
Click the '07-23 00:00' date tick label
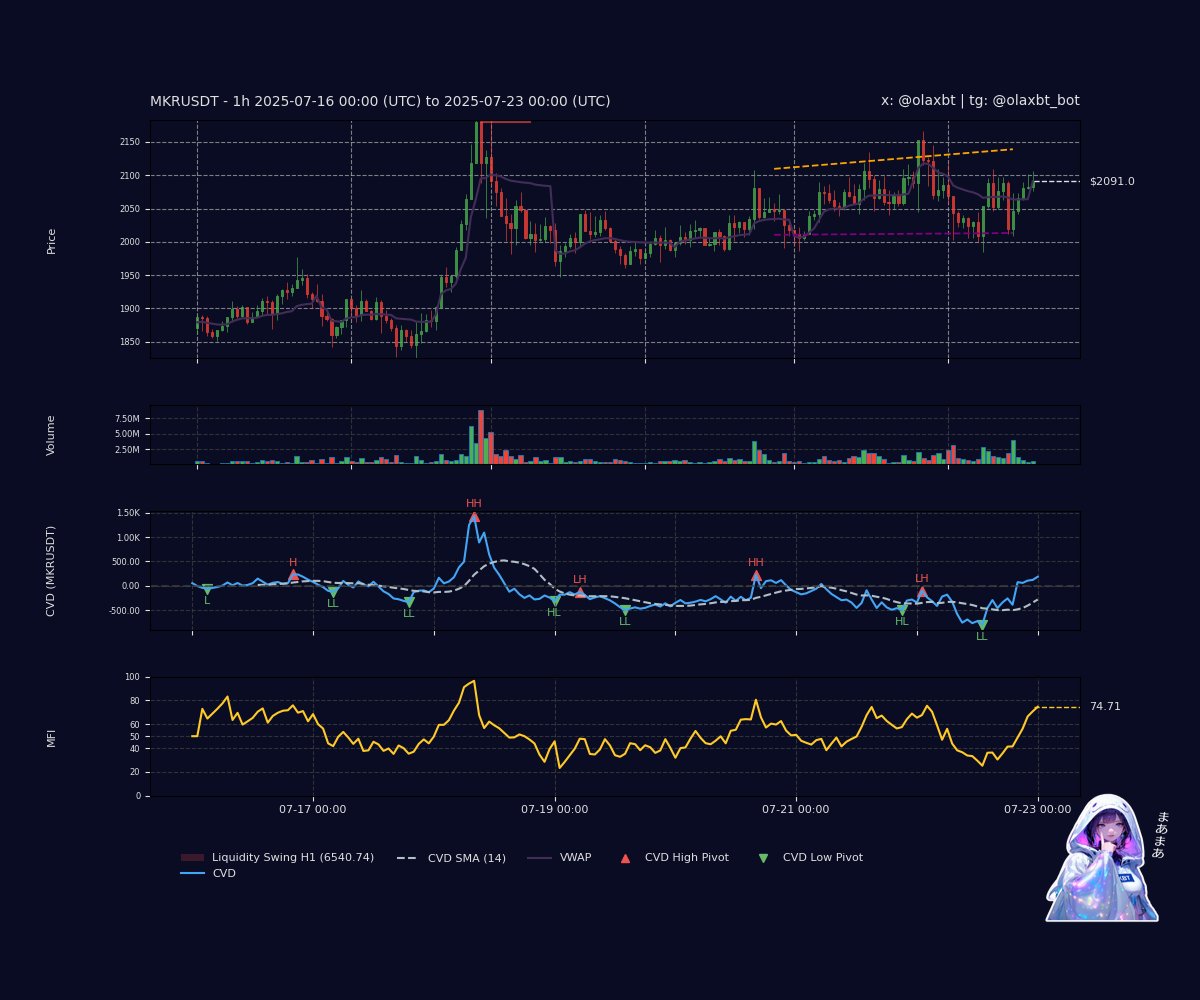point(1038,810)
